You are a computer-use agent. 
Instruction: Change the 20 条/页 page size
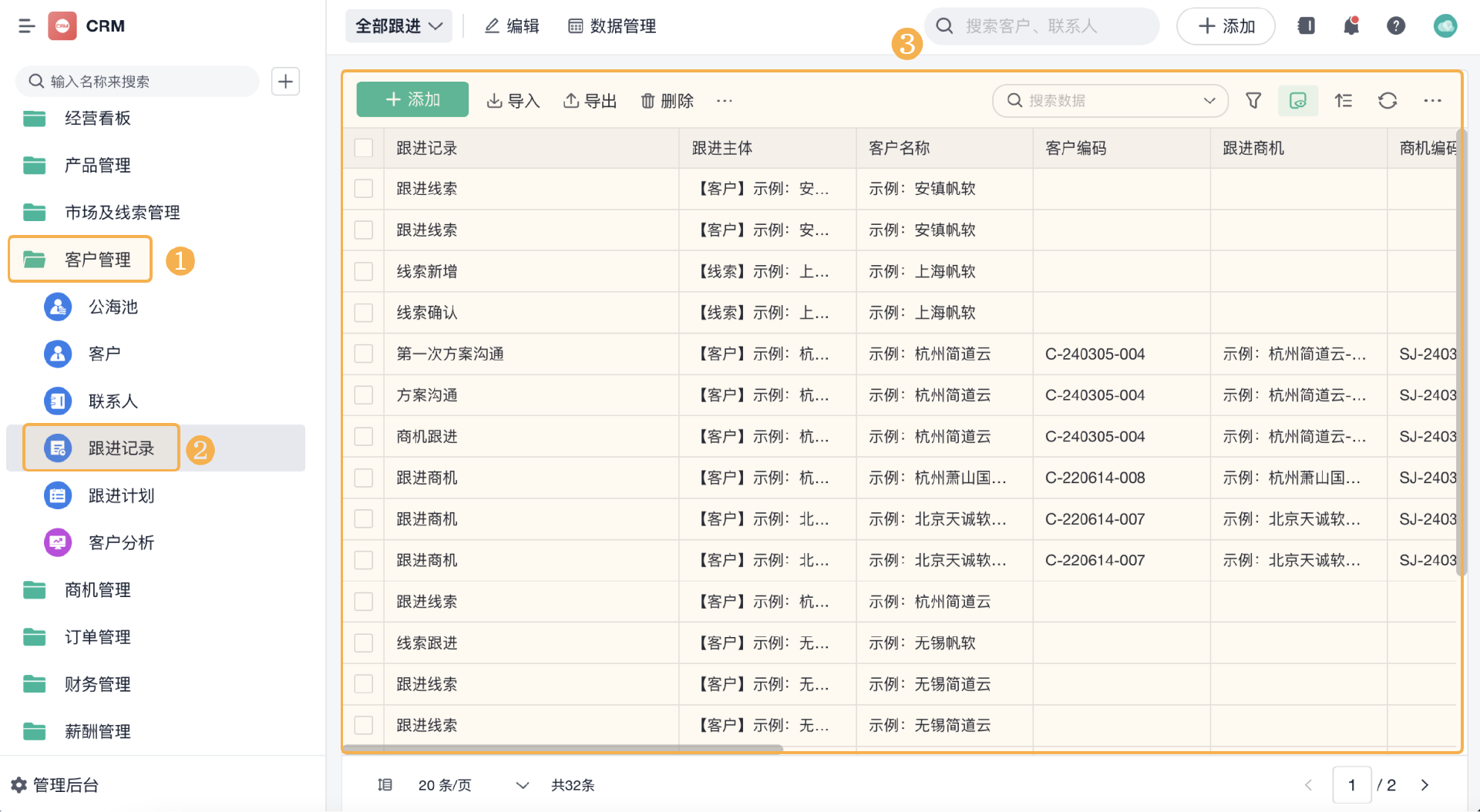pos(473,785)
